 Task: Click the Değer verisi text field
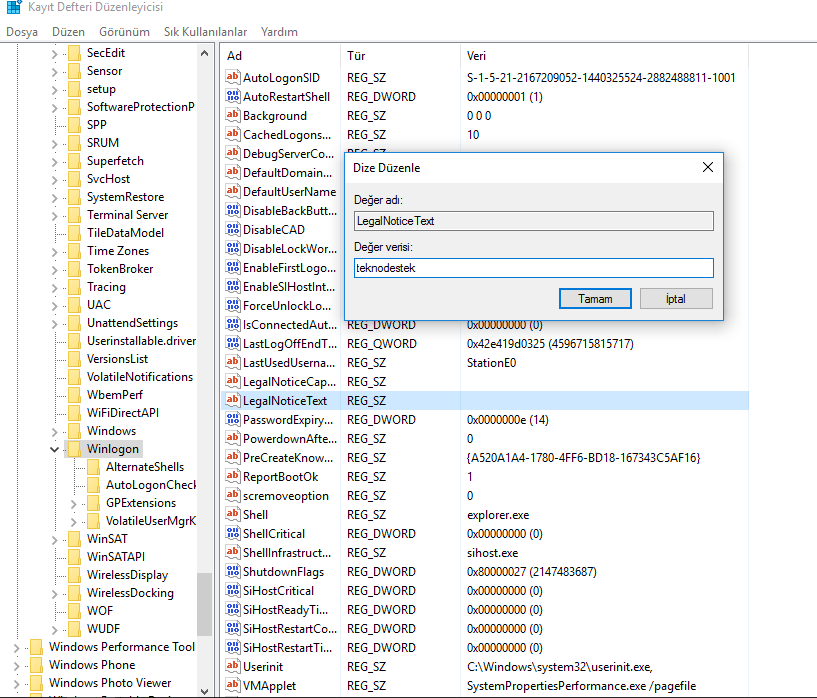[533, 268]
